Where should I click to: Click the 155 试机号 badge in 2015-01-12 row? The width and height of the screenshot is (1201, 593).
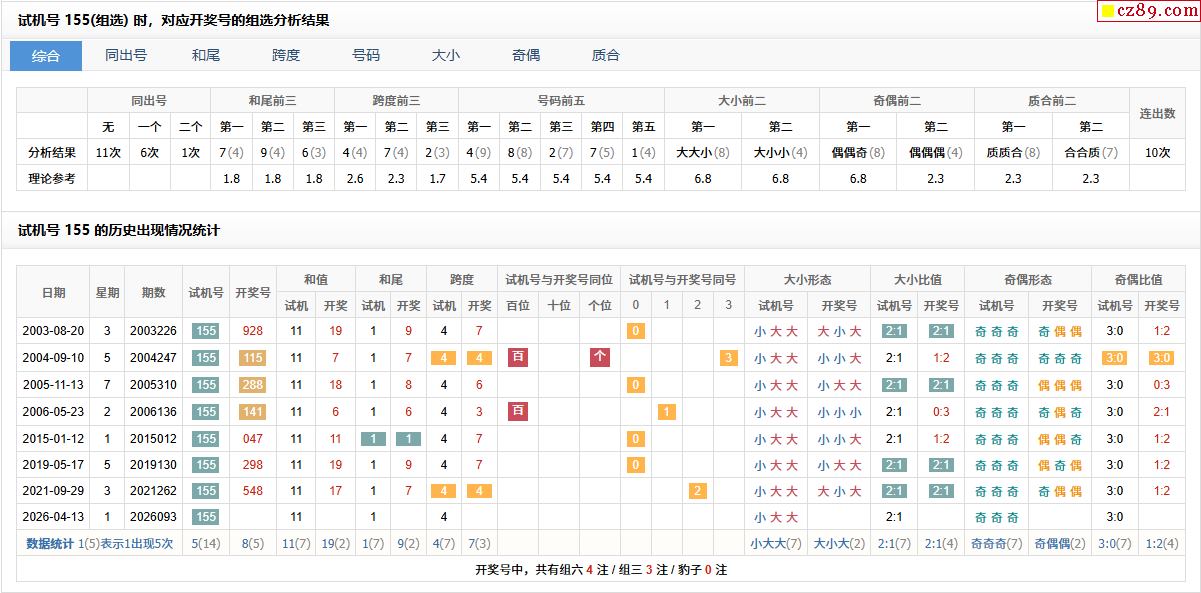(x=205, y=438)
